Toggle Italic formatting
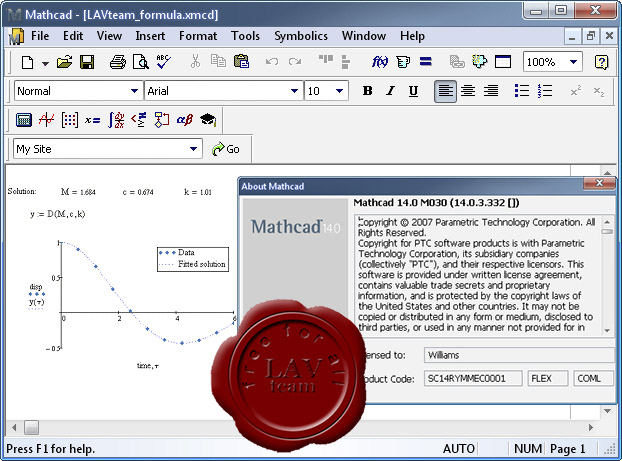The height and width of the screenshot is (461, 622). [390, 91]
